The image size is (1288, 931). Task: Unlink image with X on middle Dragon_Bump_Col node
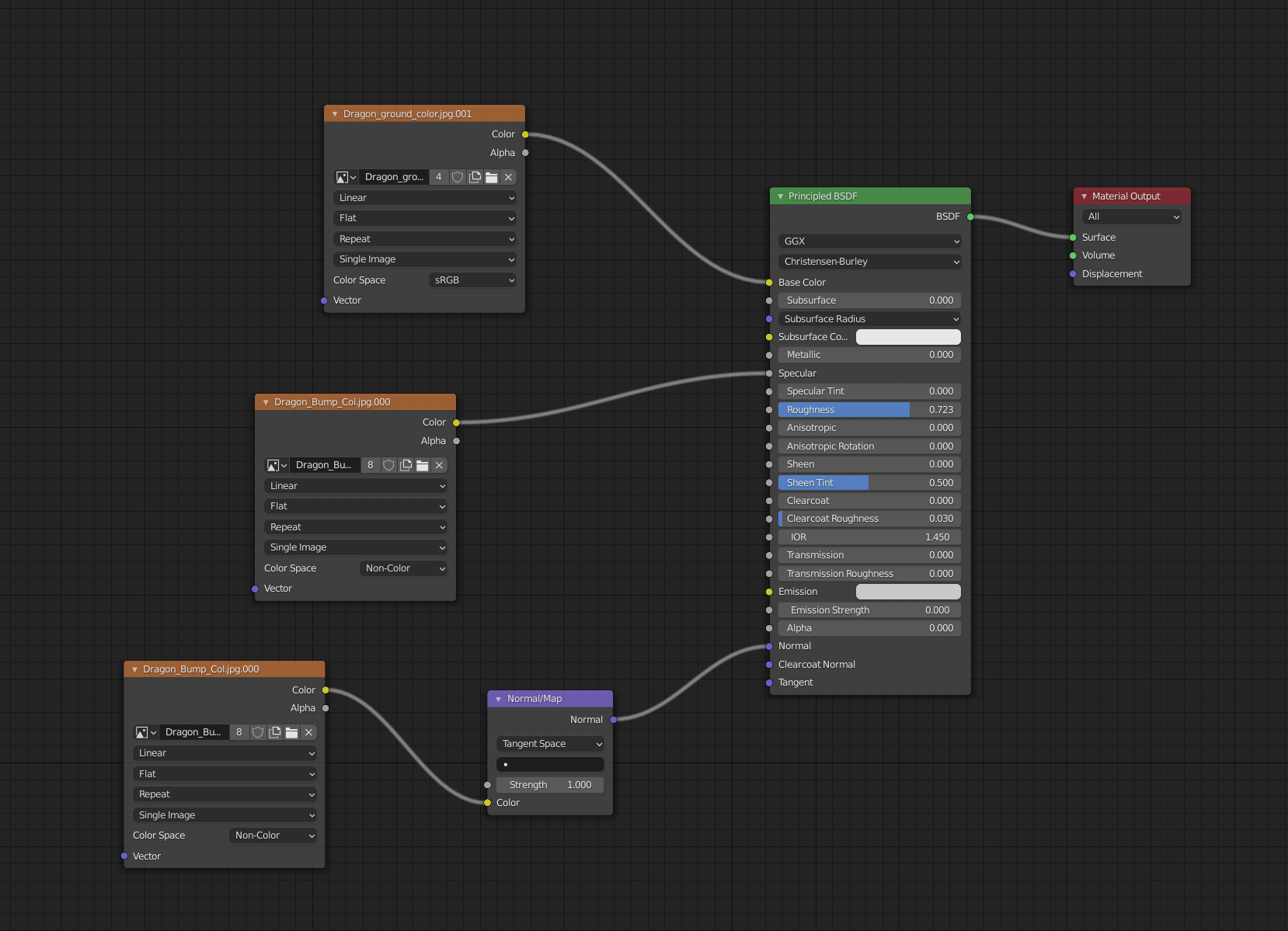click(439, 465)
